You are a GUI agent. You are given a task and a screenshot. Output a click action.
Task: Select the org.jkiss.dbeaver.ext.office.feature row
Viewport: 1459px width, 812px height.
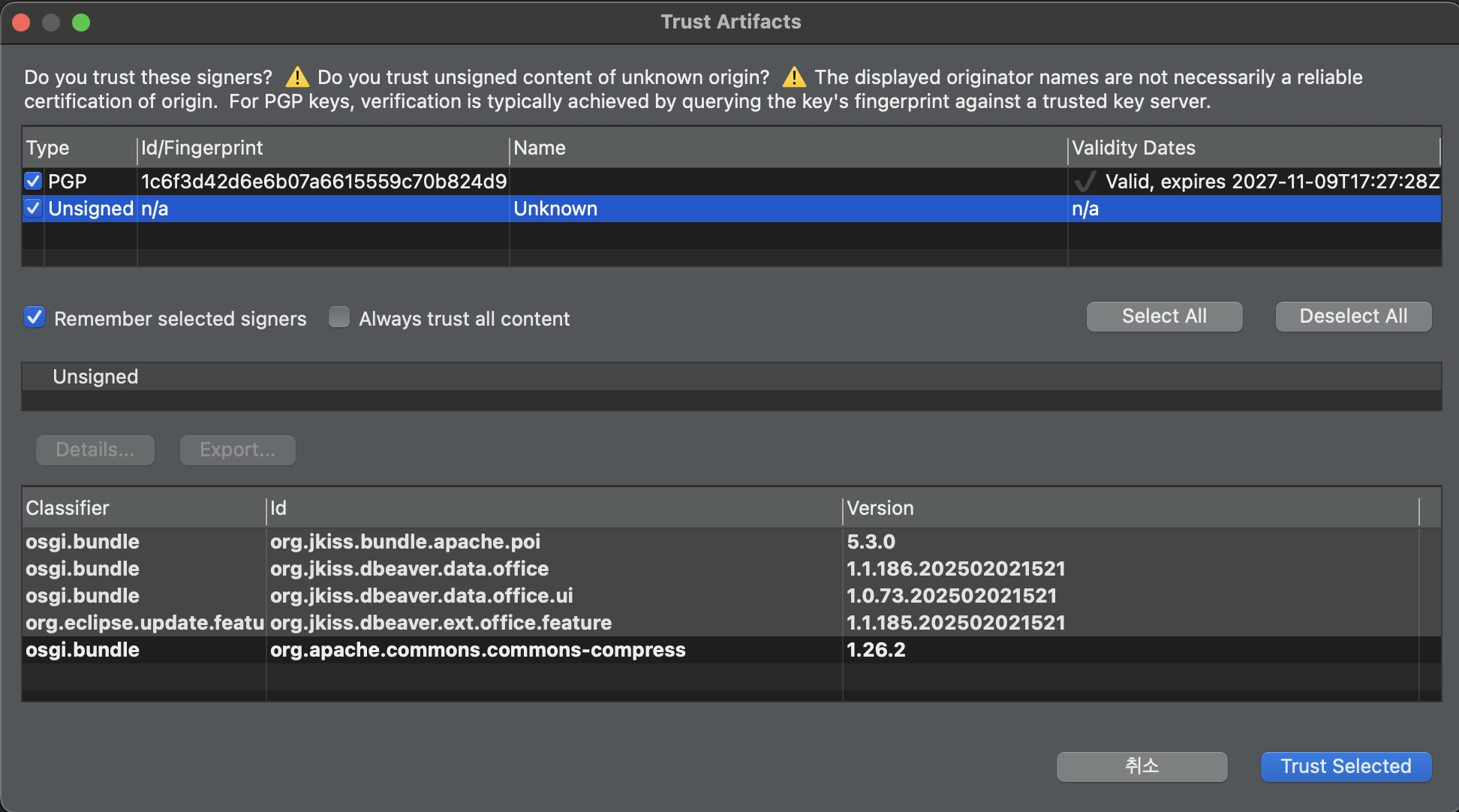(441, 623)
